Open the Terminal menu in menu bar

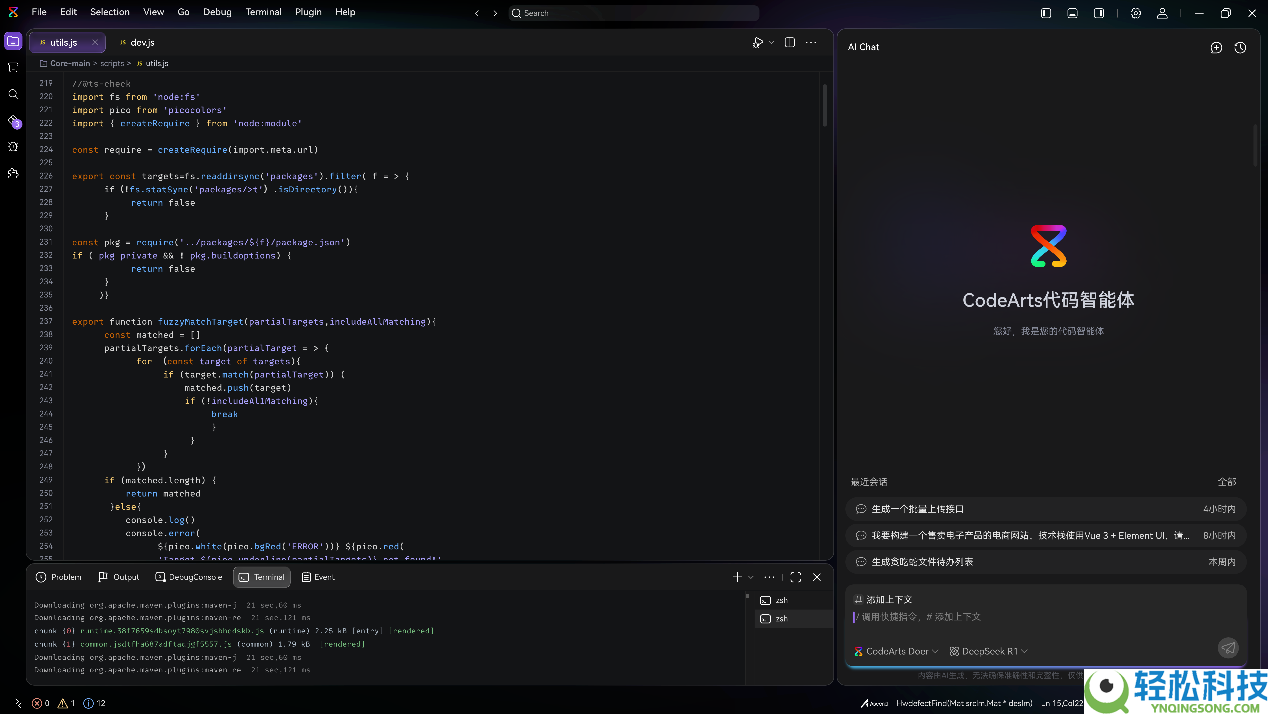click(263, 12)
